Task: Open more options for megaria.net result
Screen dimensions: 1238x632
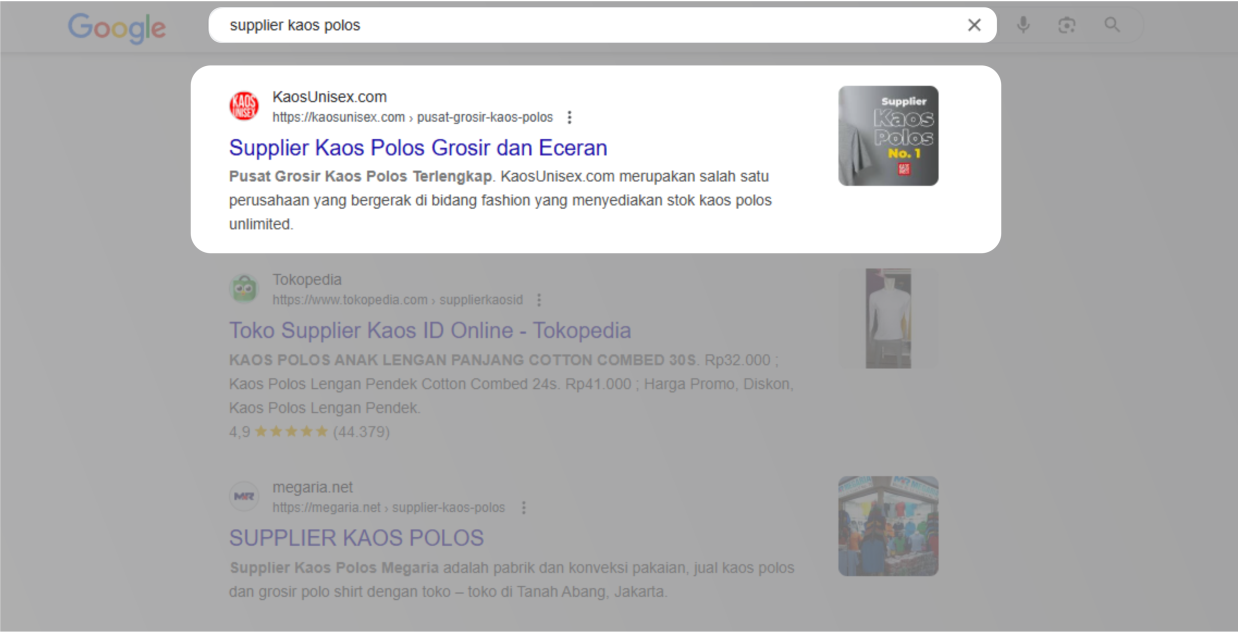Action: (x=523, y=508)
